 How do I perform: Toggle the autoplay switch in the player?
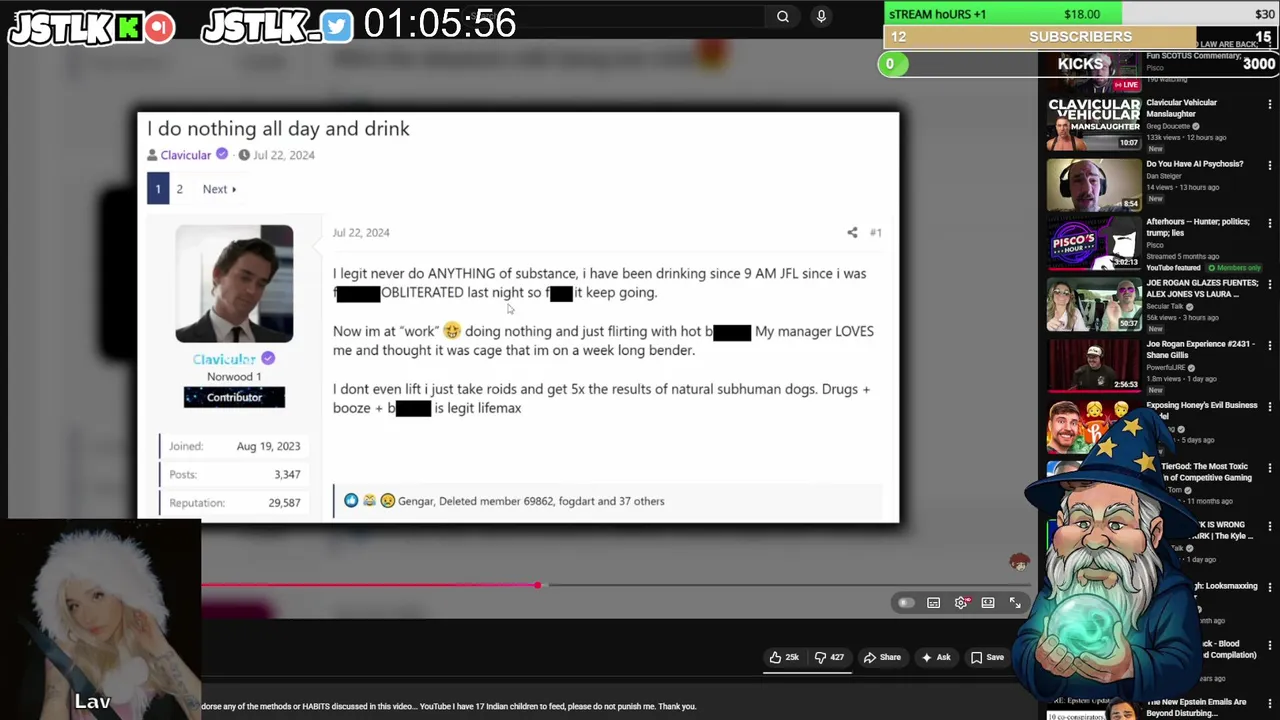pos(905,603)
